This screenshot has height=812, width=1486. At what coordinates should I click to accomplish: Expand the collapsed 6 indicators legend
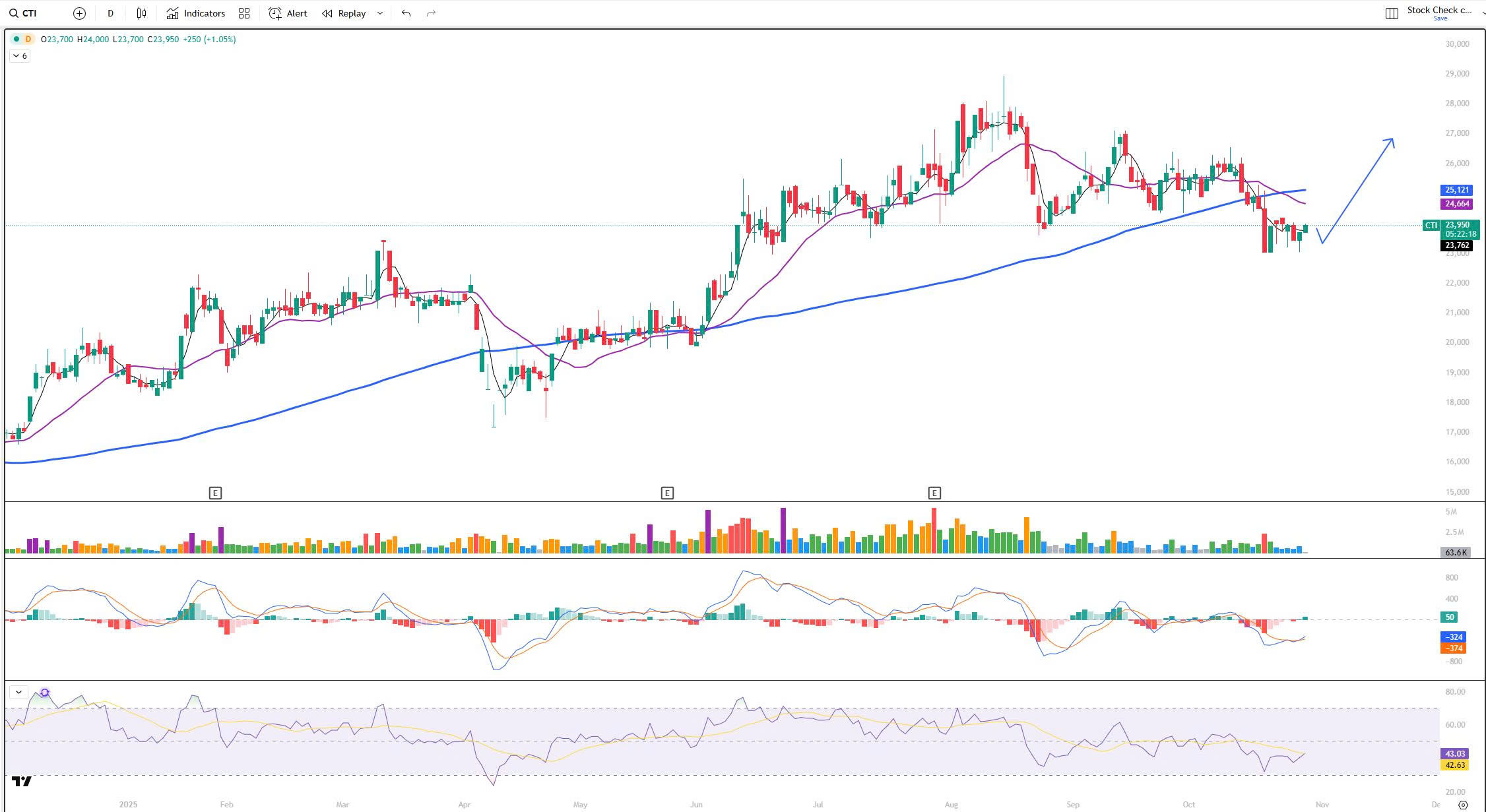tap(20, 56)
